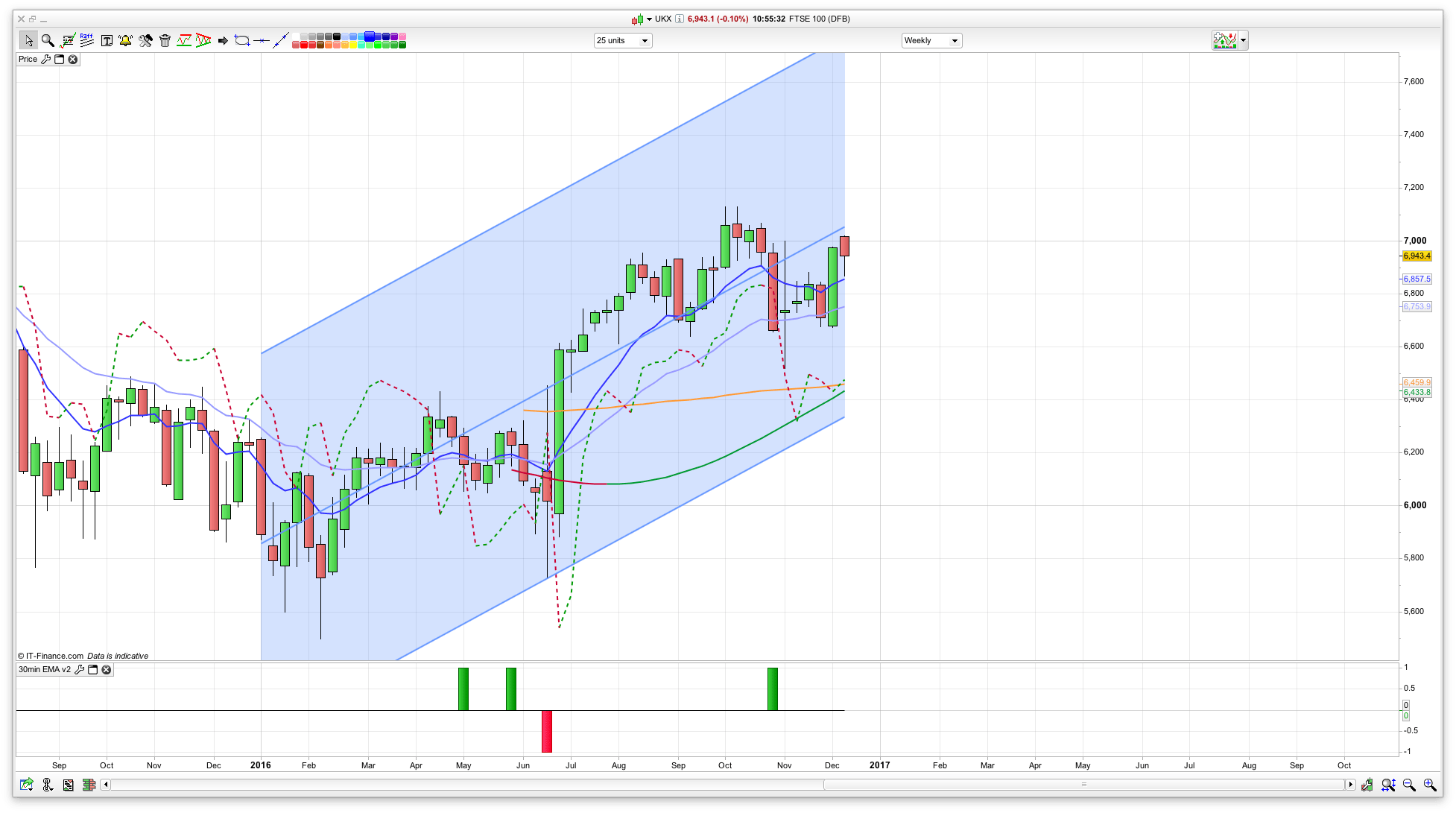Click the zoom out magnifier icon

(x=1409, y=785)
